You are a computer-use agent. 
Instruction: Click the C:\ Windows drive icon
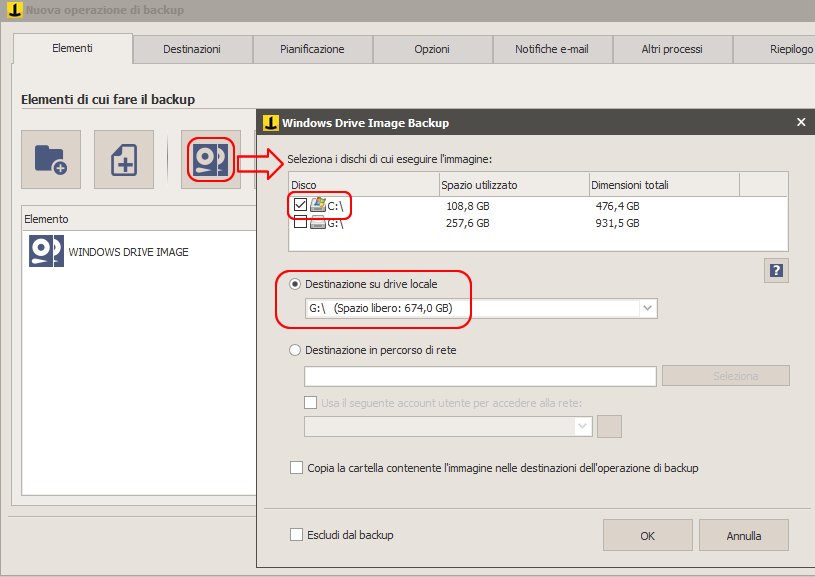318,205
